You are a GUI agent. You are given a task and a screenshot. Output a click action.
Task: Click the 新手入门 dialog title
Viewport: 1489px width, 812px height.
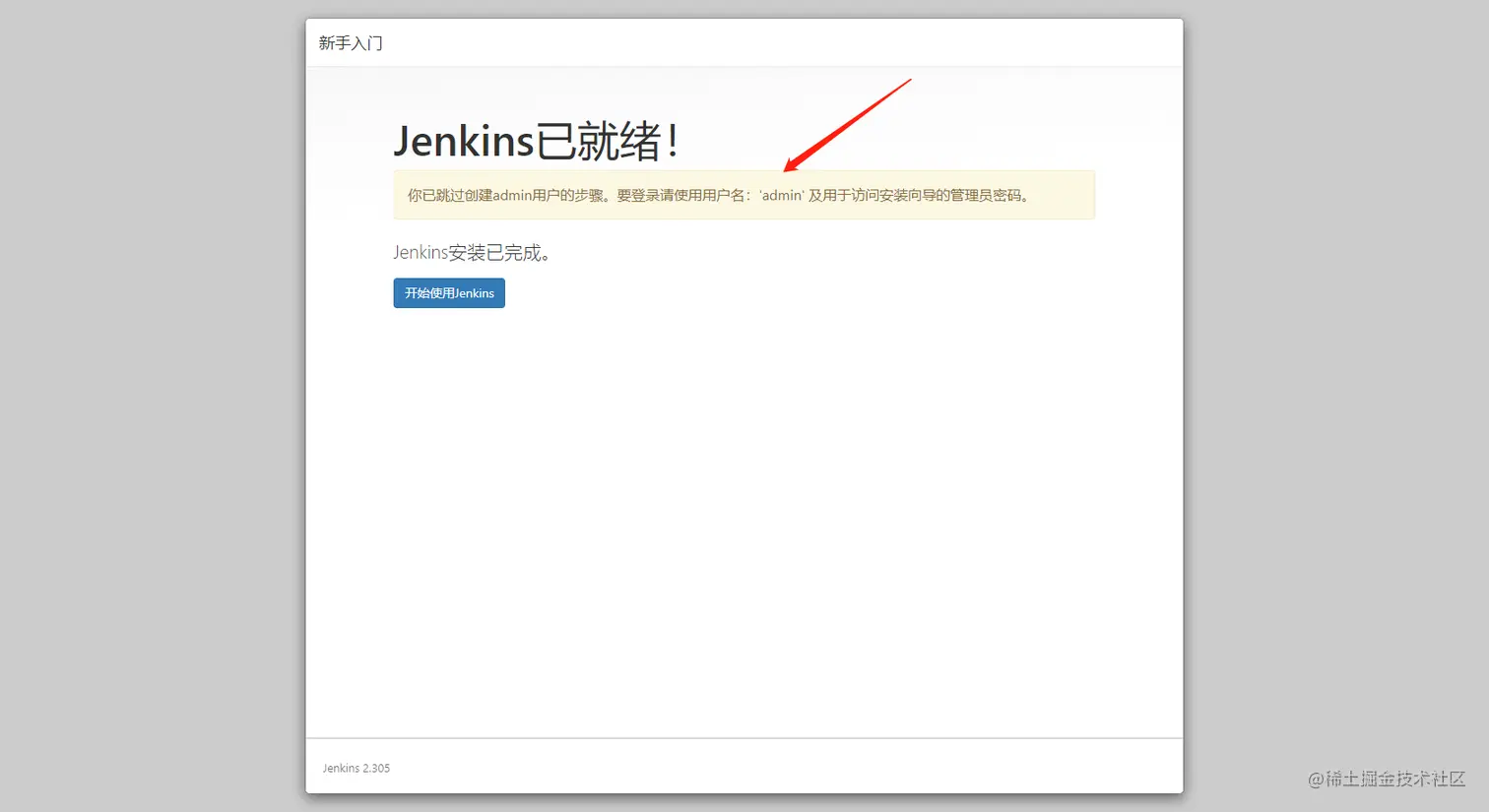351,43
